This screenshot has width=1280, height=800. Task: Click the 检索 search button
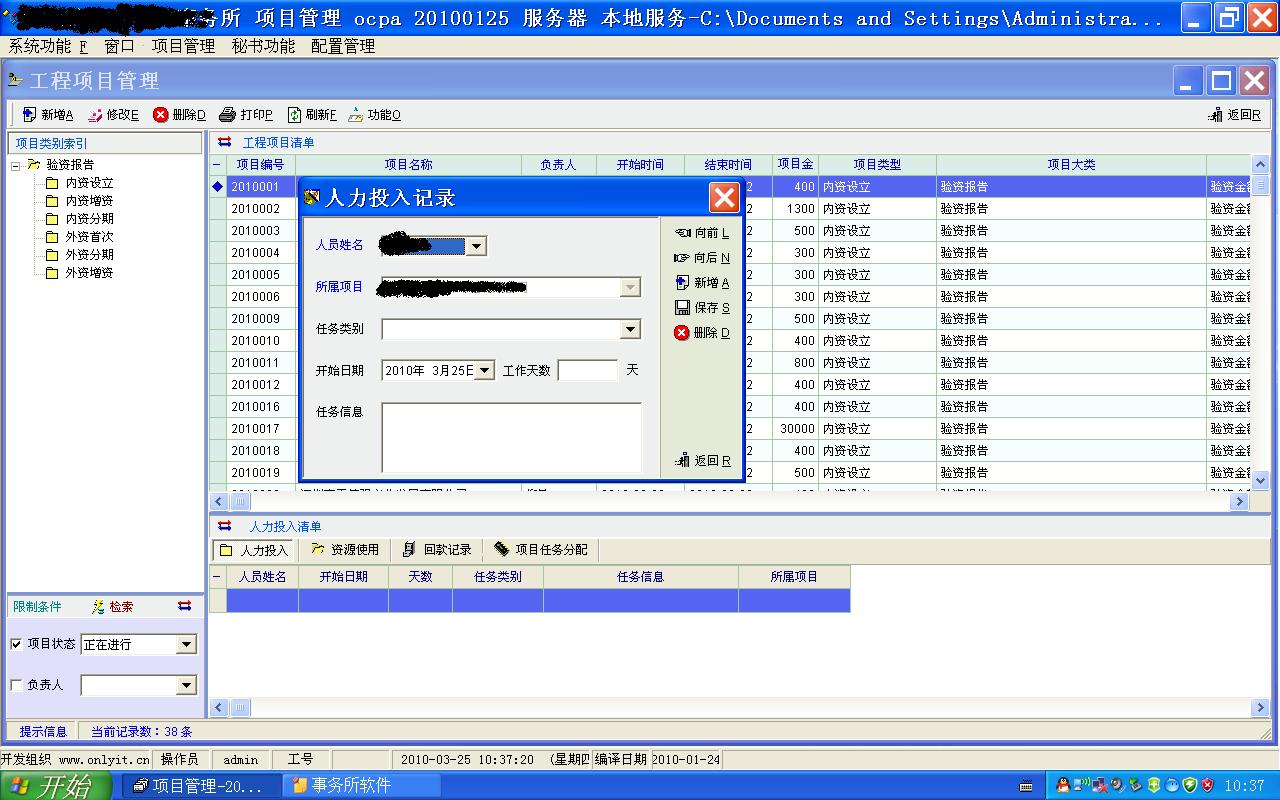[112, 607]
